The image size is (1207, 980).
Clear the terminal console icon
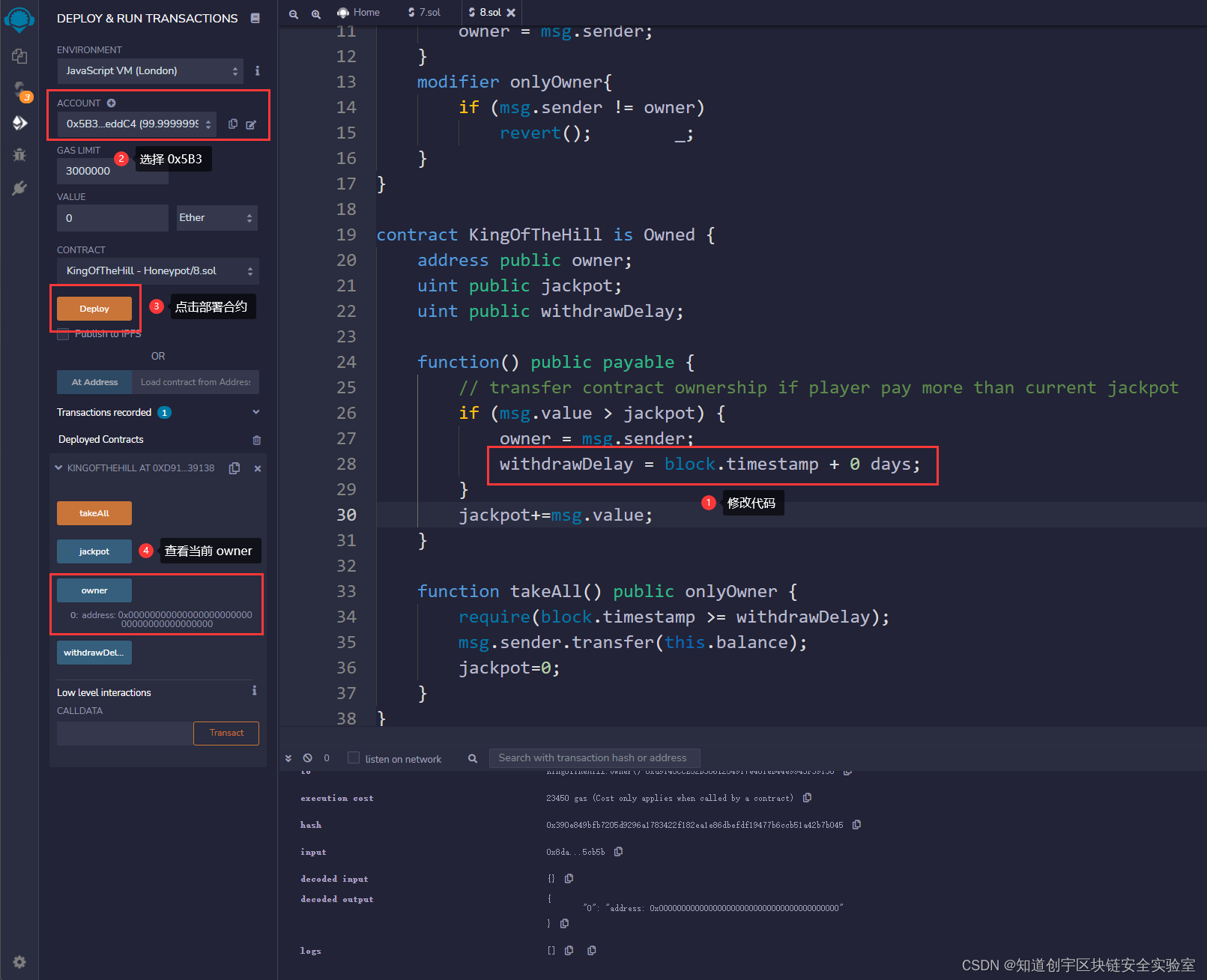click(x=307, y=758)
